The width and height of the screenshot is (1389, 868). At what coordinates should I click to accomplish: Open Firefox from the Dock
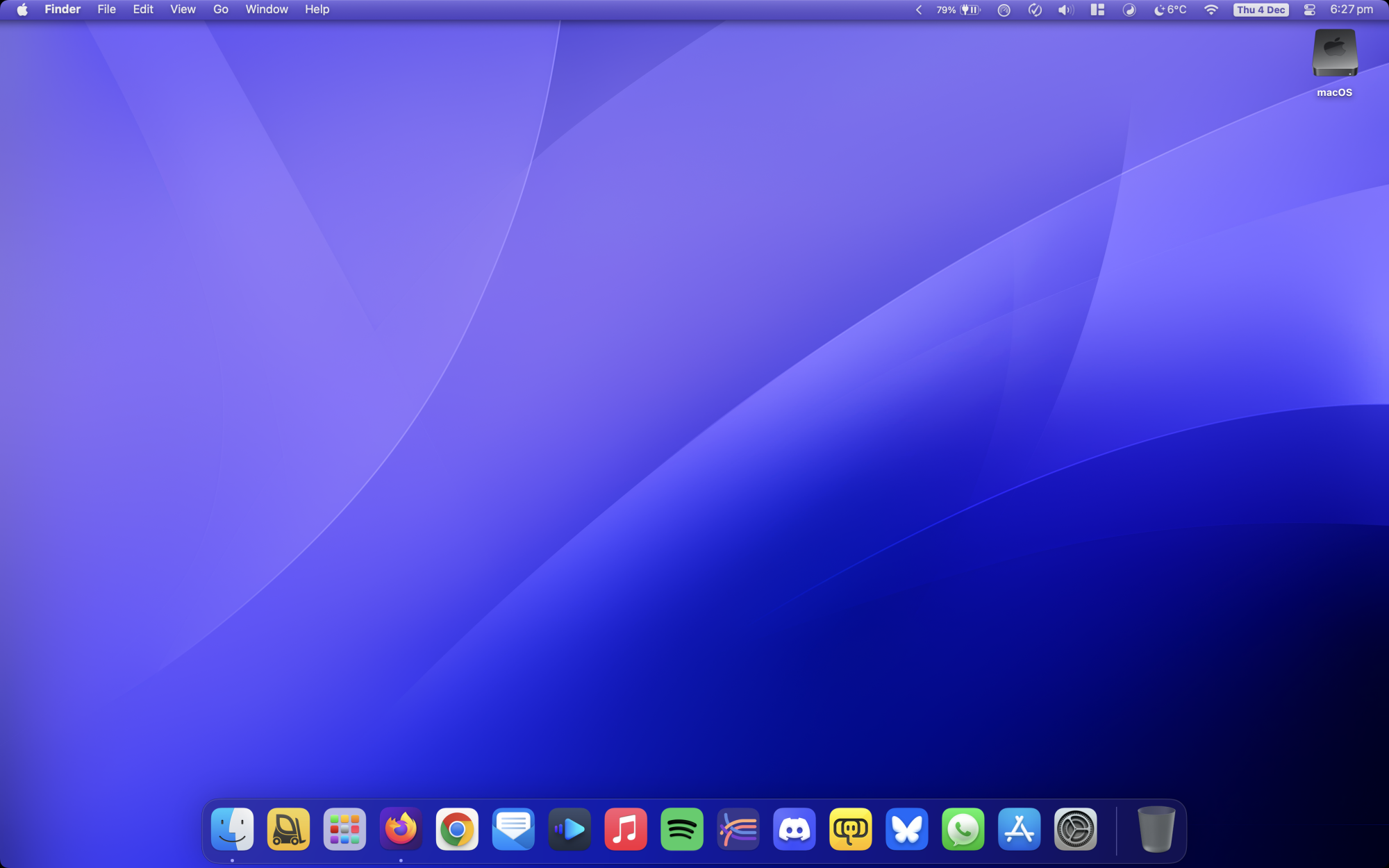coord(401,828)
